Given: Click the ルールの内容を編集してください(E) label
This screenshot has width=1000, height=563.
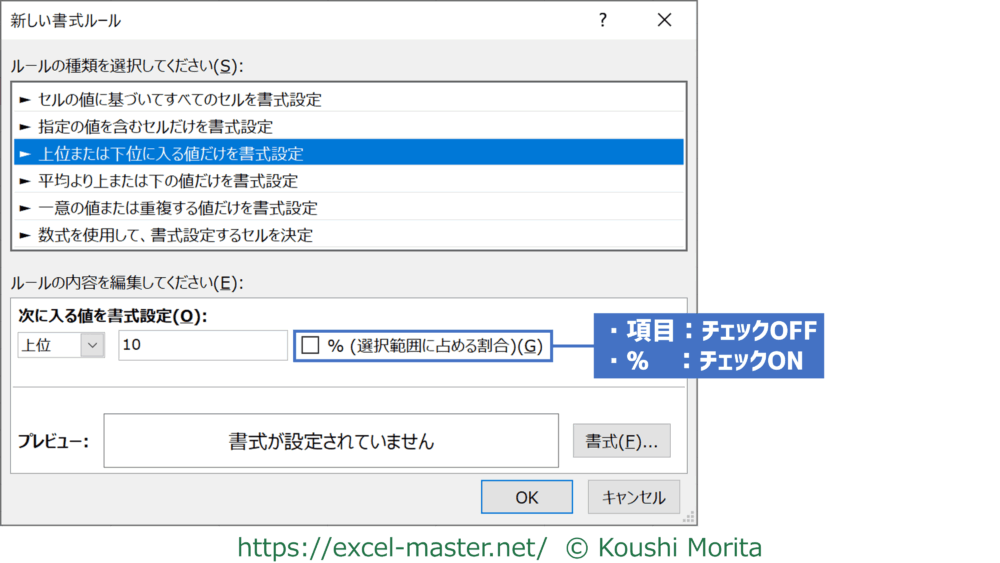Looking at the screenshot, I should [127, 282].
